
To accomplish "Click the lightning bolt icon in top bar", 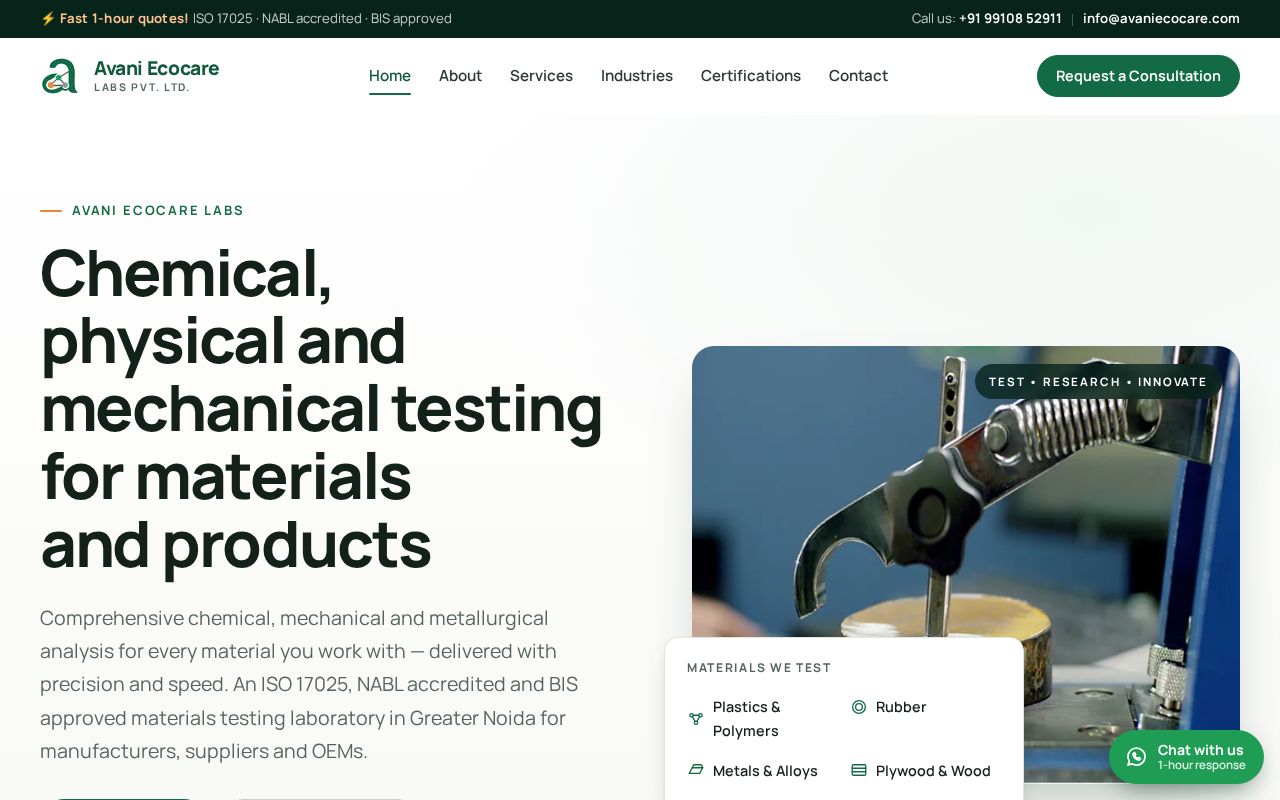I will coord(47,18).
